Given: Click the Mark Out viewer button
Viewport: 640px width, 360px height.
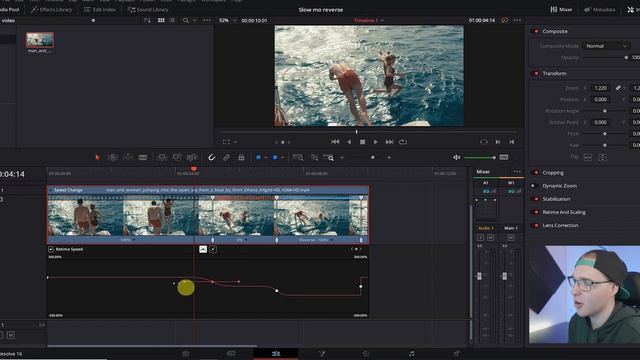Looking at the screenshot, I should [x=511, y=142].
